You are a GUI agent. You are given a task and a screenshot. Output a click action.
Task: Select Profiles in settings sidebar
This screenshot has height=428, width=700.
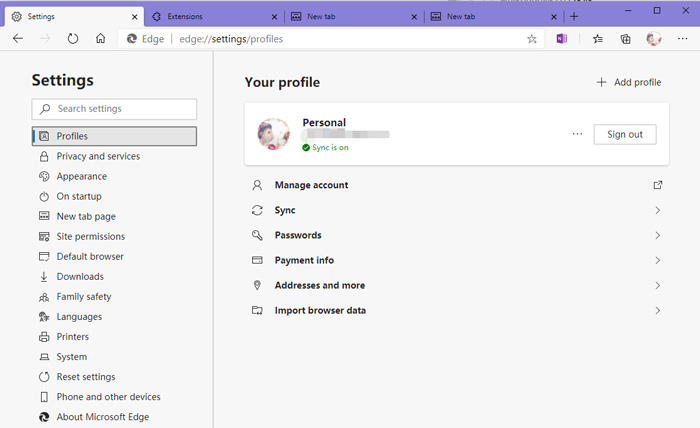114,136
